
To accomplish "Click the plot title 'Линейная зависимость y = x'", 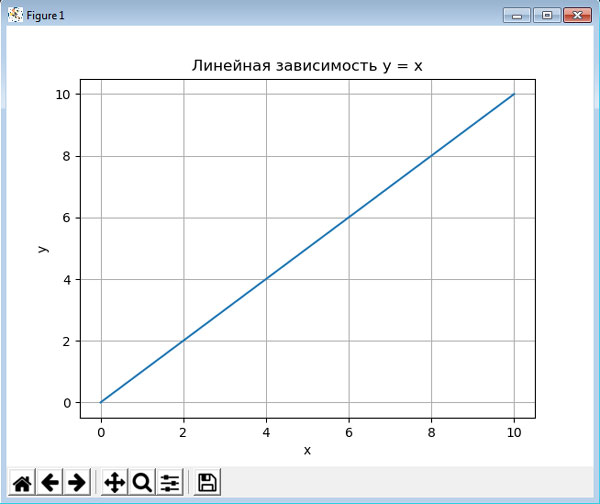I will coord(307,66).
